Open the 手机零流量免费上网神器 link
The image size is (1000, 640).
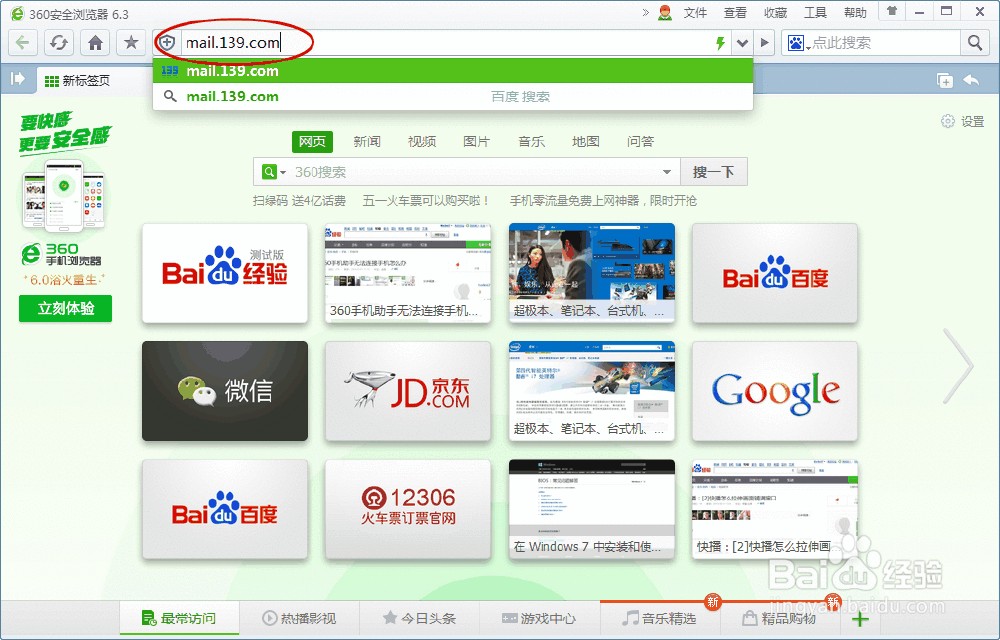[603, 201]
